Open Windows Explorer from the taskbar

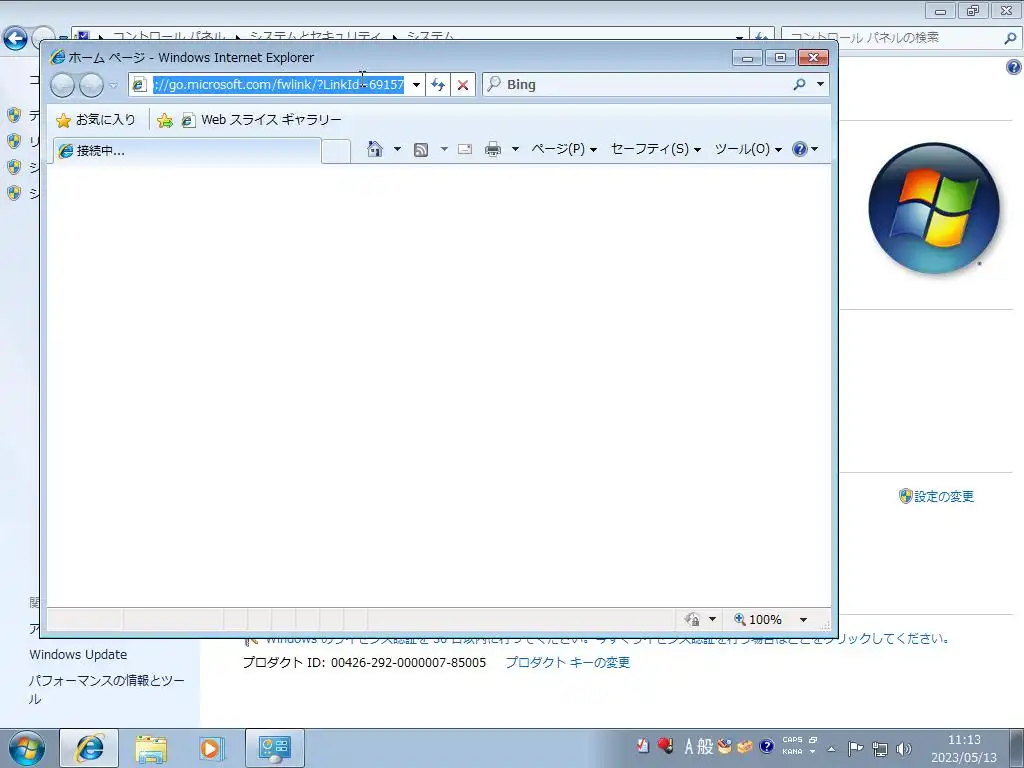[x=151, y=748]
